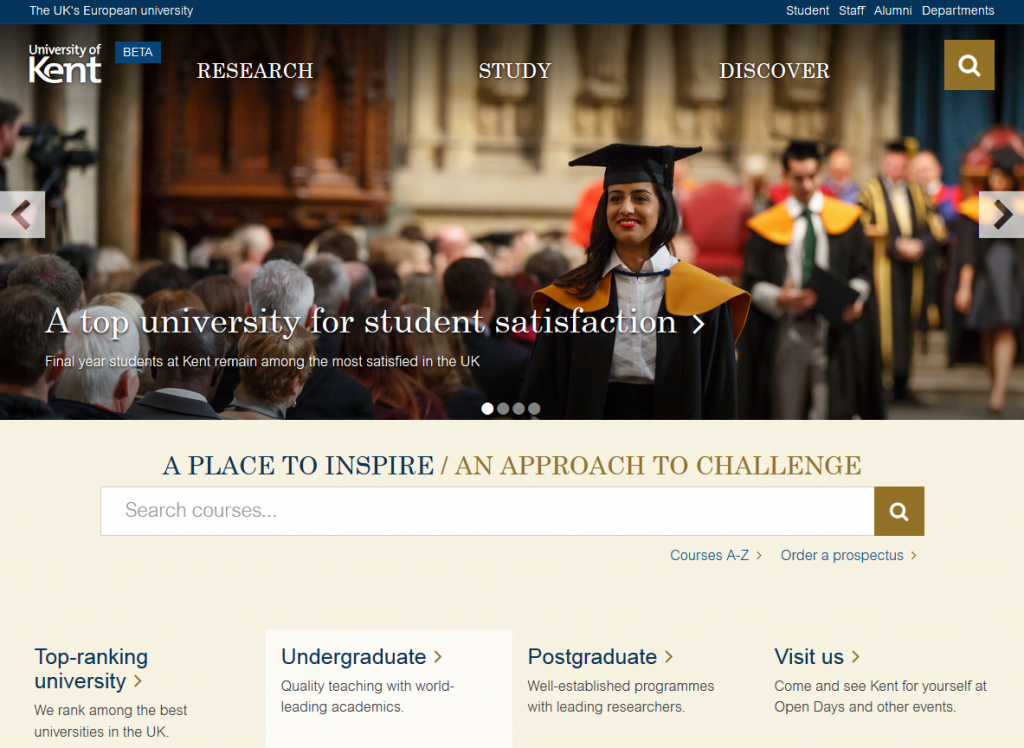Viewport: 1024px width, 748px height.
Task: Switch to the second carousel slide dot
Action: click(x=503, y=408)
